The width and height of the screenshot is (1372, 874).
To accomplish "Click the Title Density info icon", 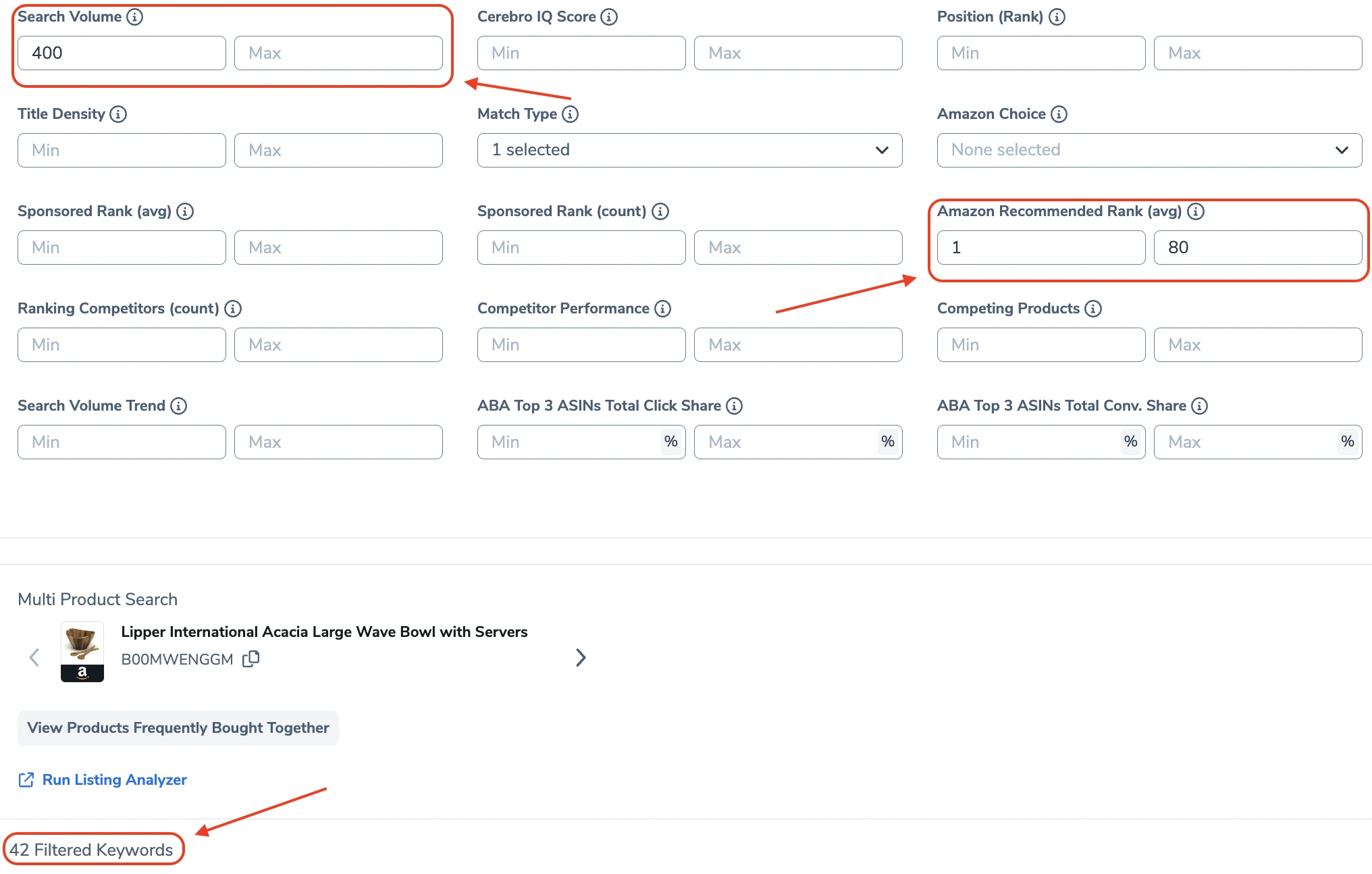I will pyautogui.click(x=118, y=114).
